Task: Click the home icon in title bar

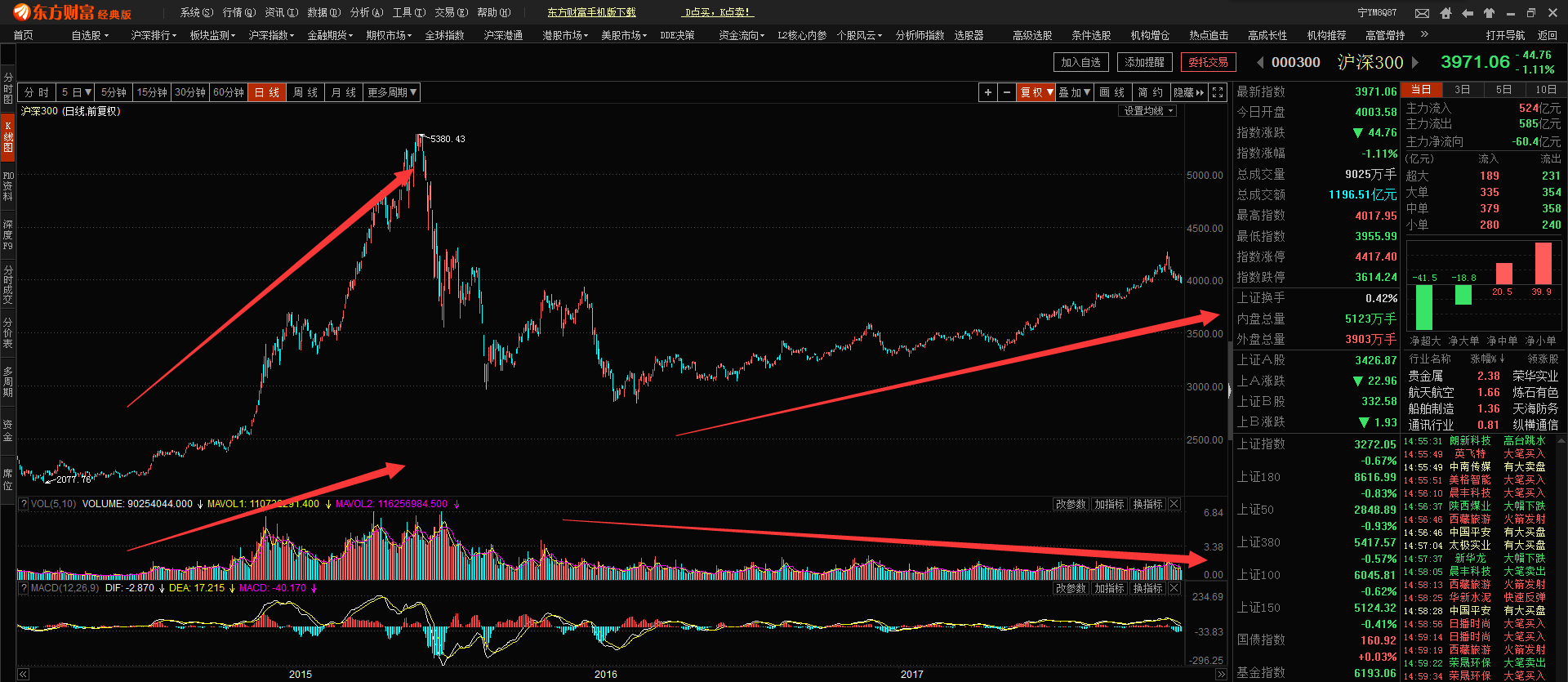Action: tap(1445, 13)
